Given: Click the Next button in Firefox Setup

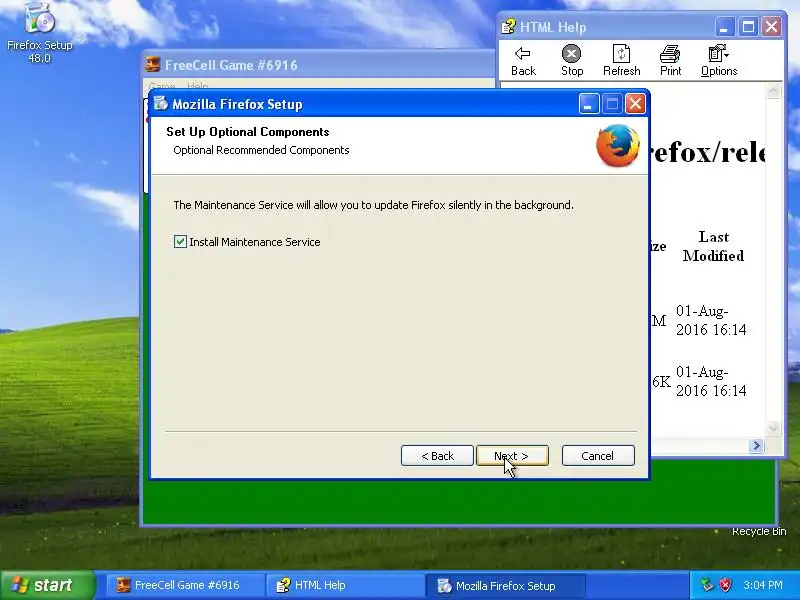Looking at the screenshot, I should tap(512, 456).
